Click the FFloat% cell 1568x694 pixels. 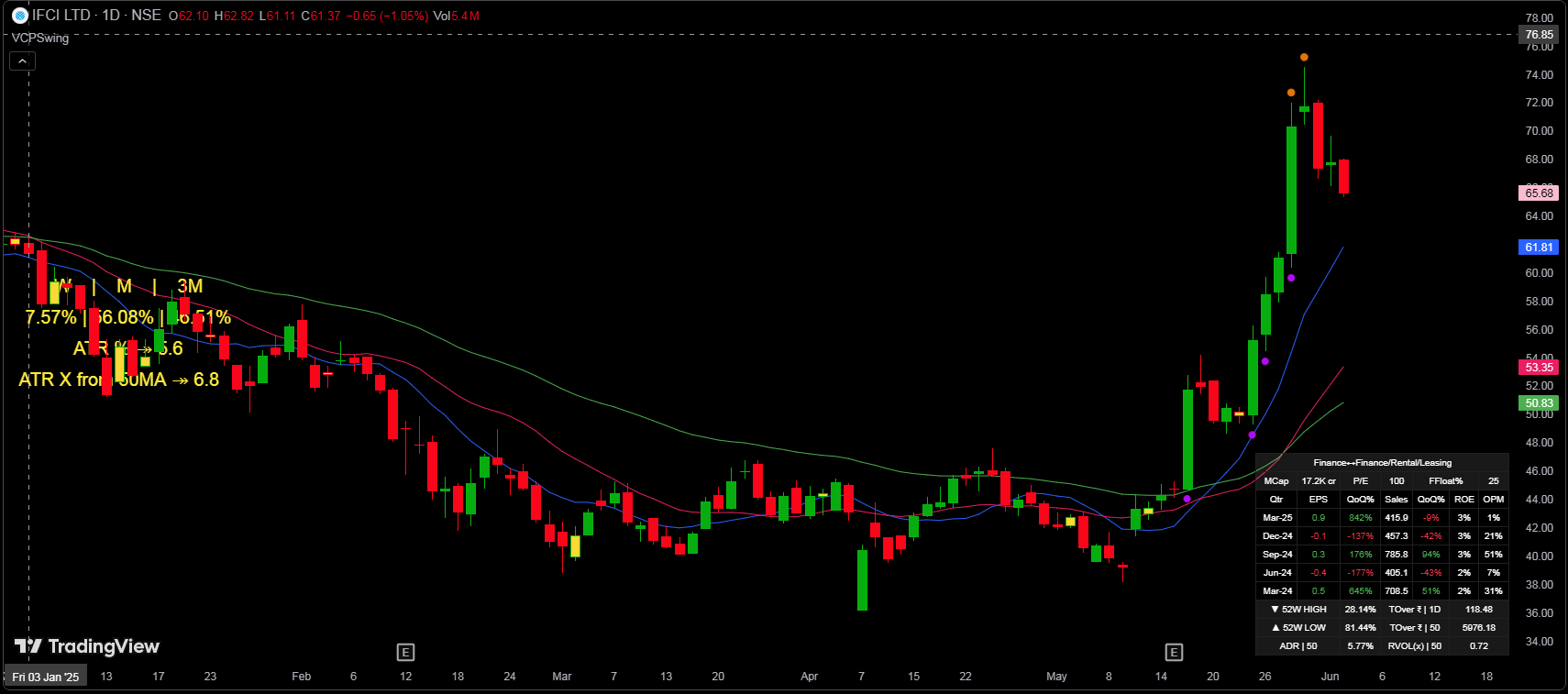coord(1446,481)
